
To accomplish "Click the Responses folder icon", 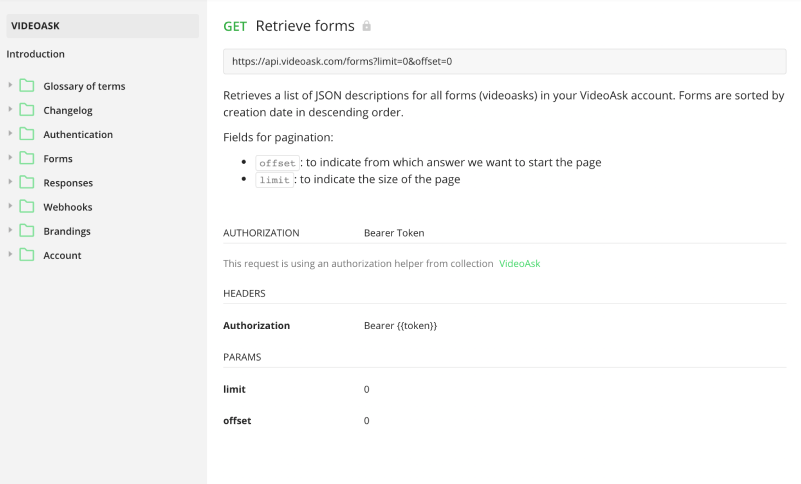I will (x=26, y=183).
